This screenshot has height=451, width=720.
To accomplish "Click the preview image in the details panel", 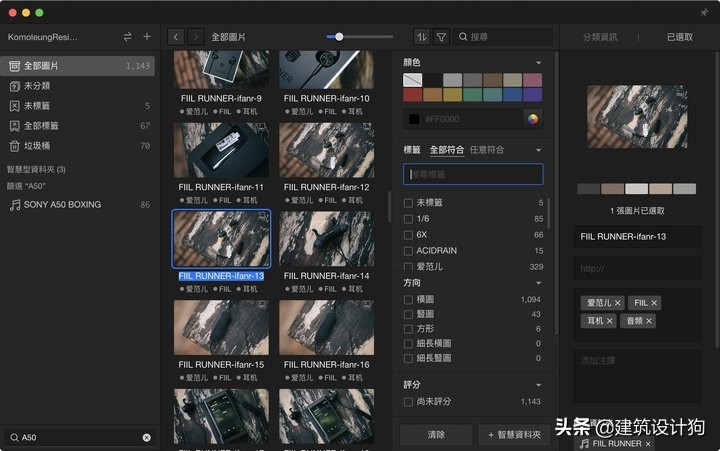I will point(637,117).
